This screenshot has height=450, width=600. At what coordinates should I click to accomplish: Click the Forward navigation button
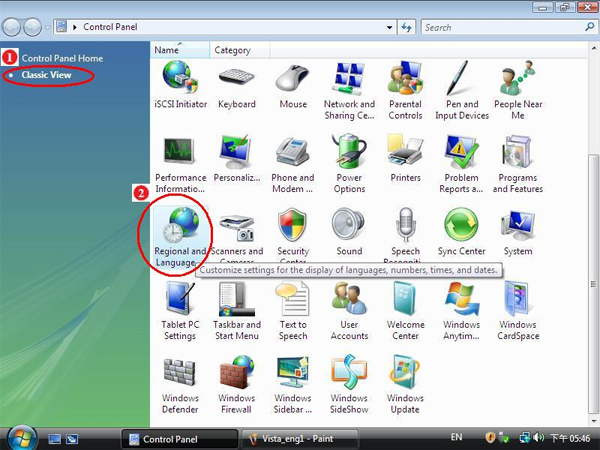(33, 28)
